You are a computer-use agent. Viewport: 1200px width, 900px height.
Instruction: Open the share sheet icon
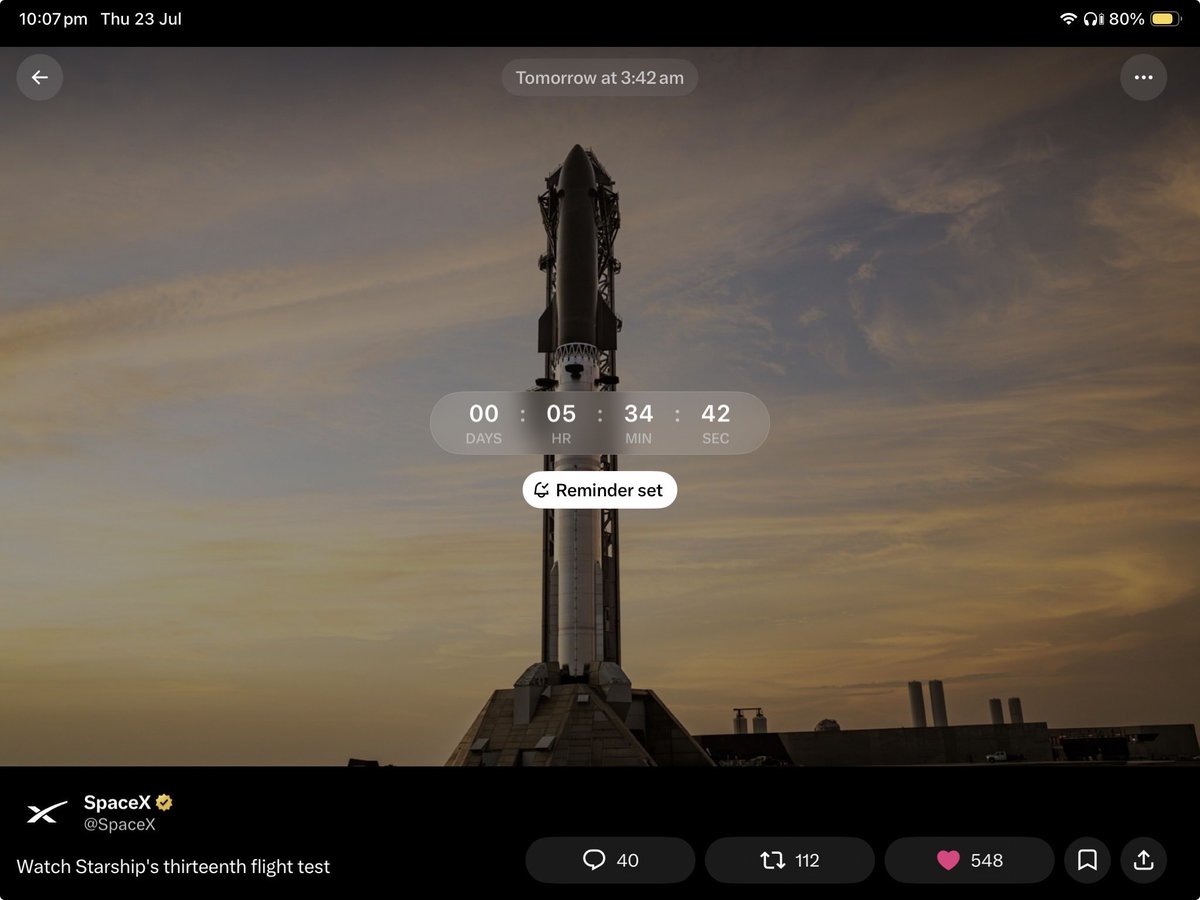pos(1144,860)
